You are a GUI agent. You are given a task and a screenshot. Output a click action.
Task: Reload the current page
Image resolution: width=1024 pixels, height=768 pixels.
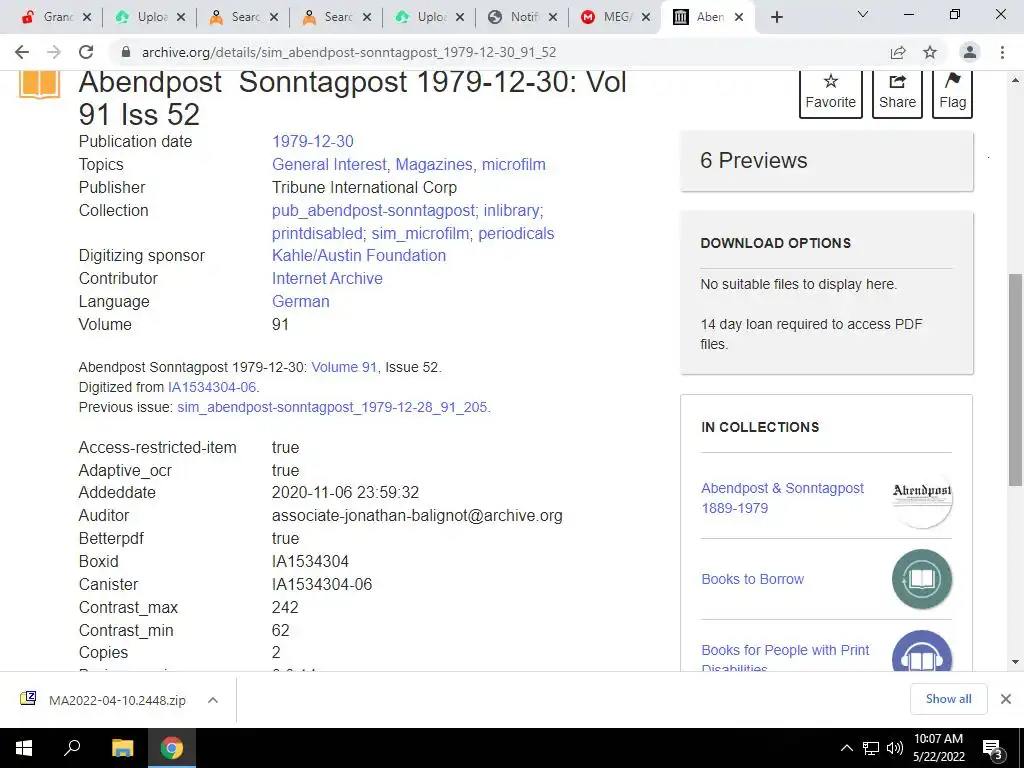click(86, 52)
